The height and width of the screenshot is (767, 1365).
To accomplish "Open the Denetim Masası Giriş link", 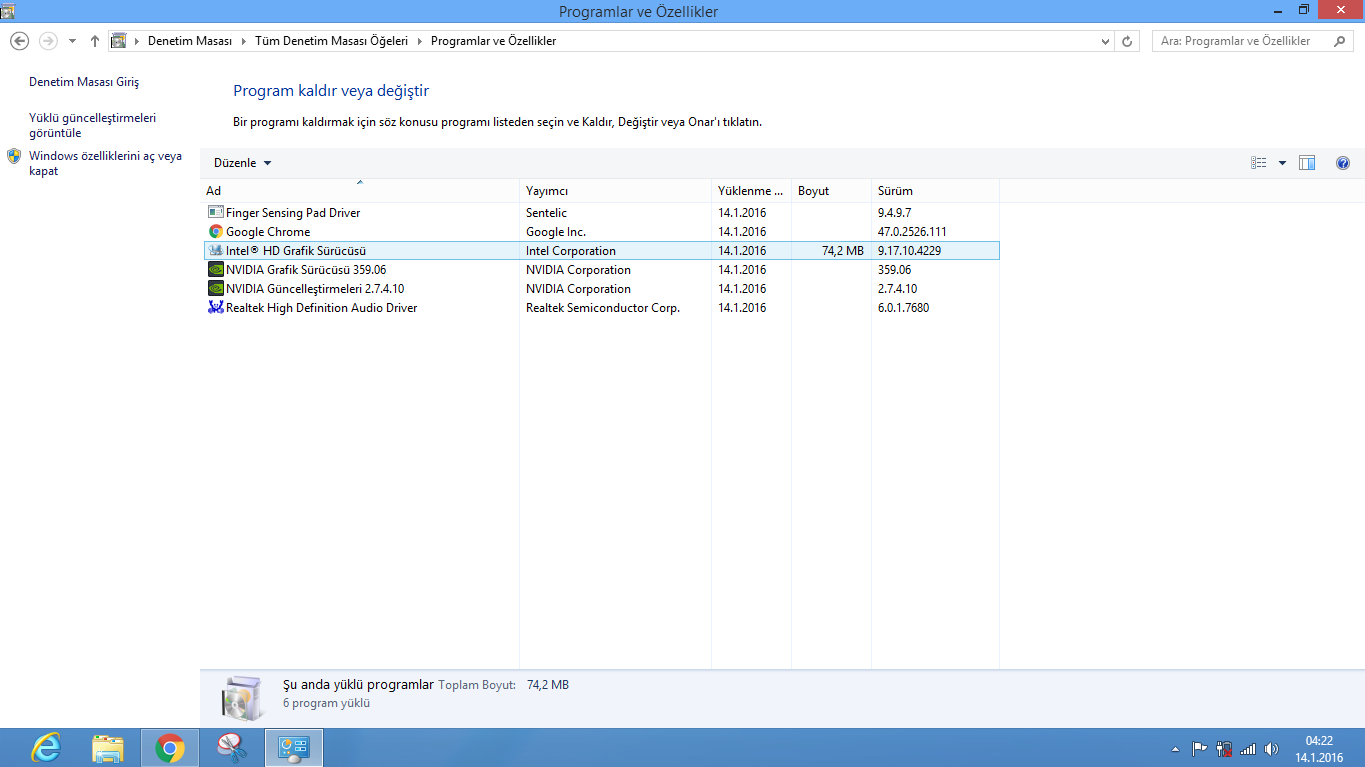I will coord(84,82).
